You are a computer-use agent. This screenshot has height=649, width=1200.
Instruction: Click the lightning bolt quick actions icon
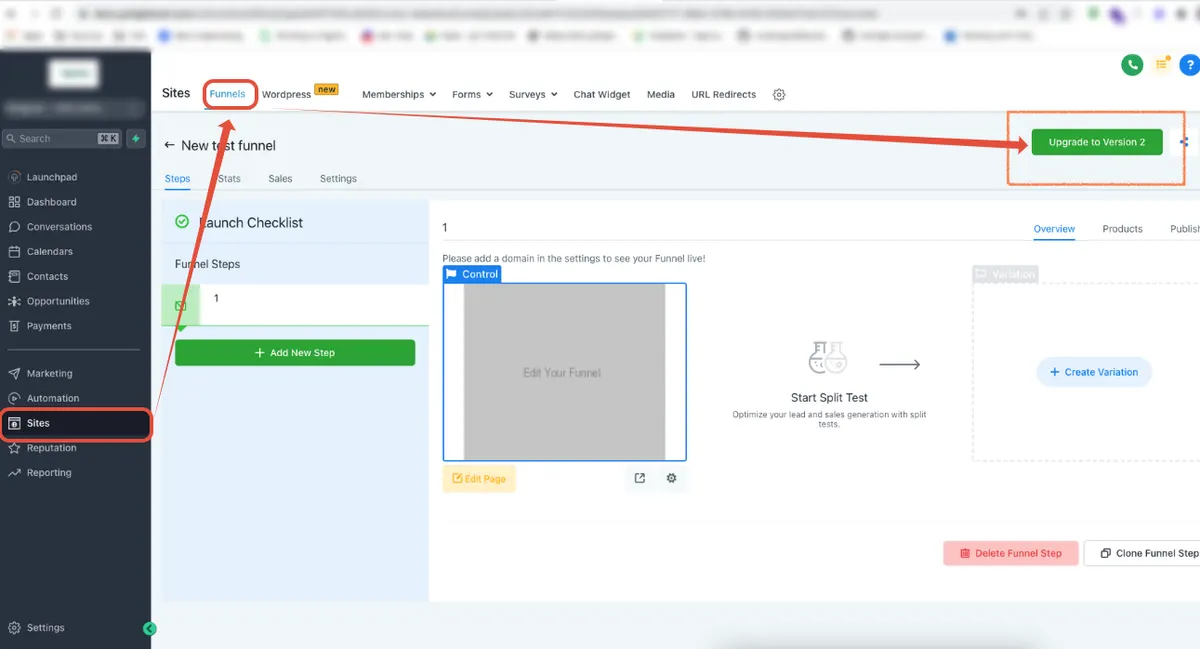click(x=136, y=138)
